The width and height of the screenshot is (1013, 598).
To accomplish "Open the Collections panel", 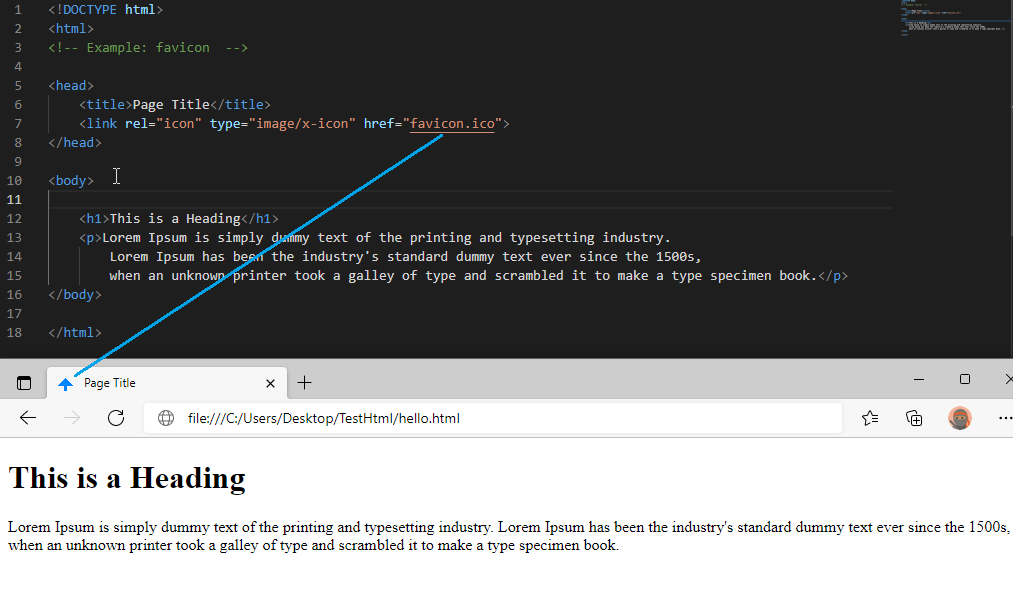I will click(x=913, y=418).
